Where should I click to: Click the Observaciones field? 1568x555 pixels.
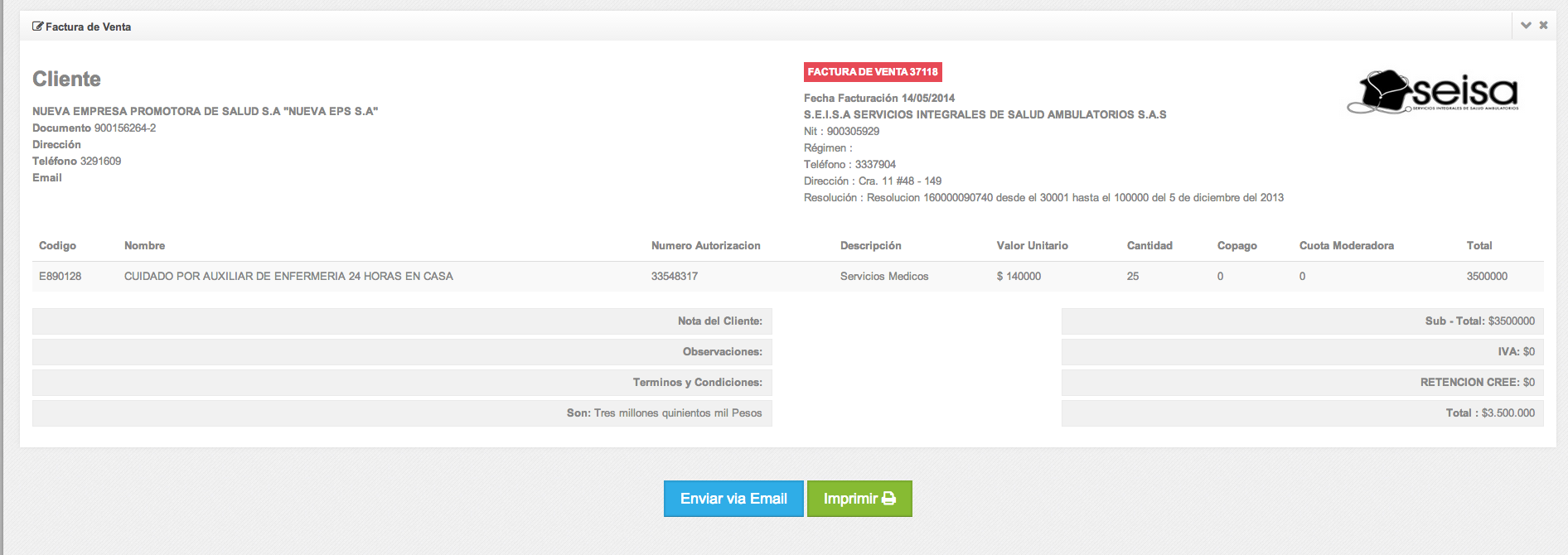click(x=402, y=352)
